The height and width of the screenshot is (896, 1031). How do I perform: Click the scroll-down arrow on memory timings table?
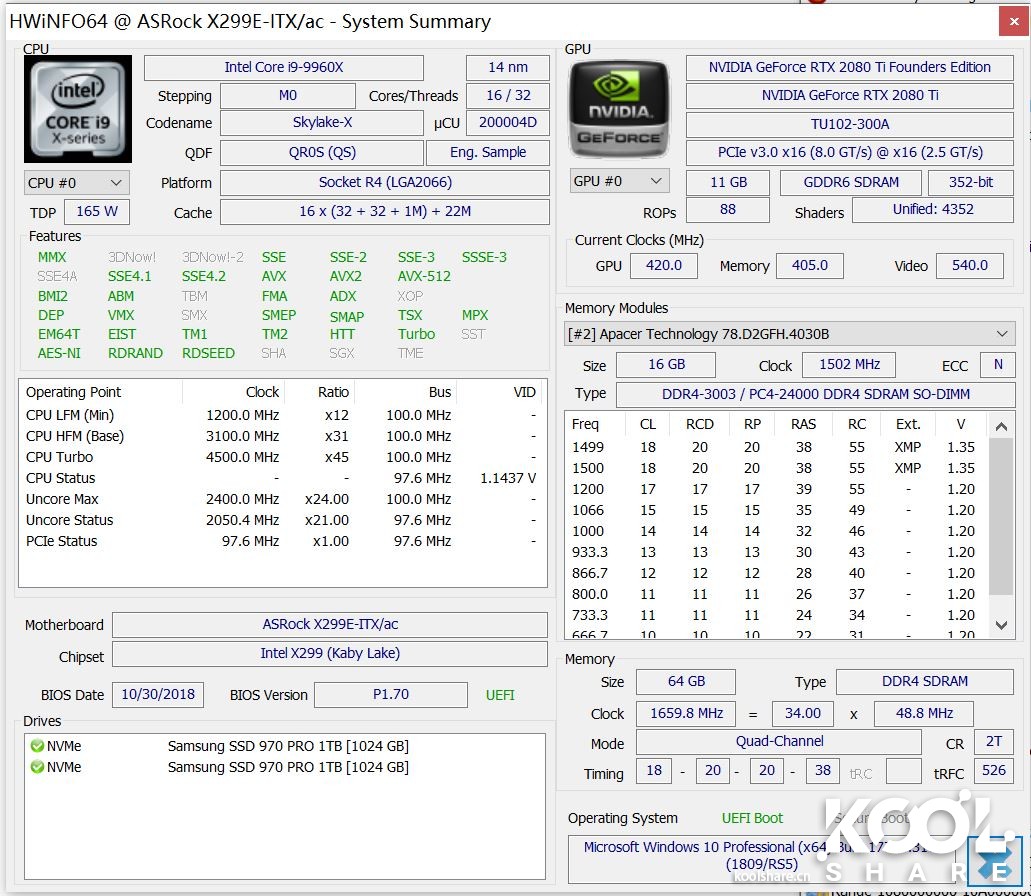(x=1001, y=625)
